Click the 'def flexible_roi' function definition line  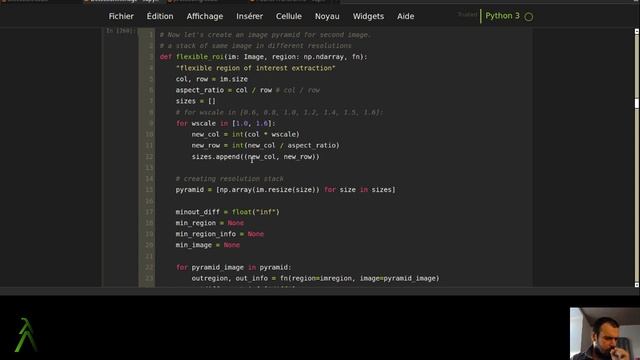(263, 57)
